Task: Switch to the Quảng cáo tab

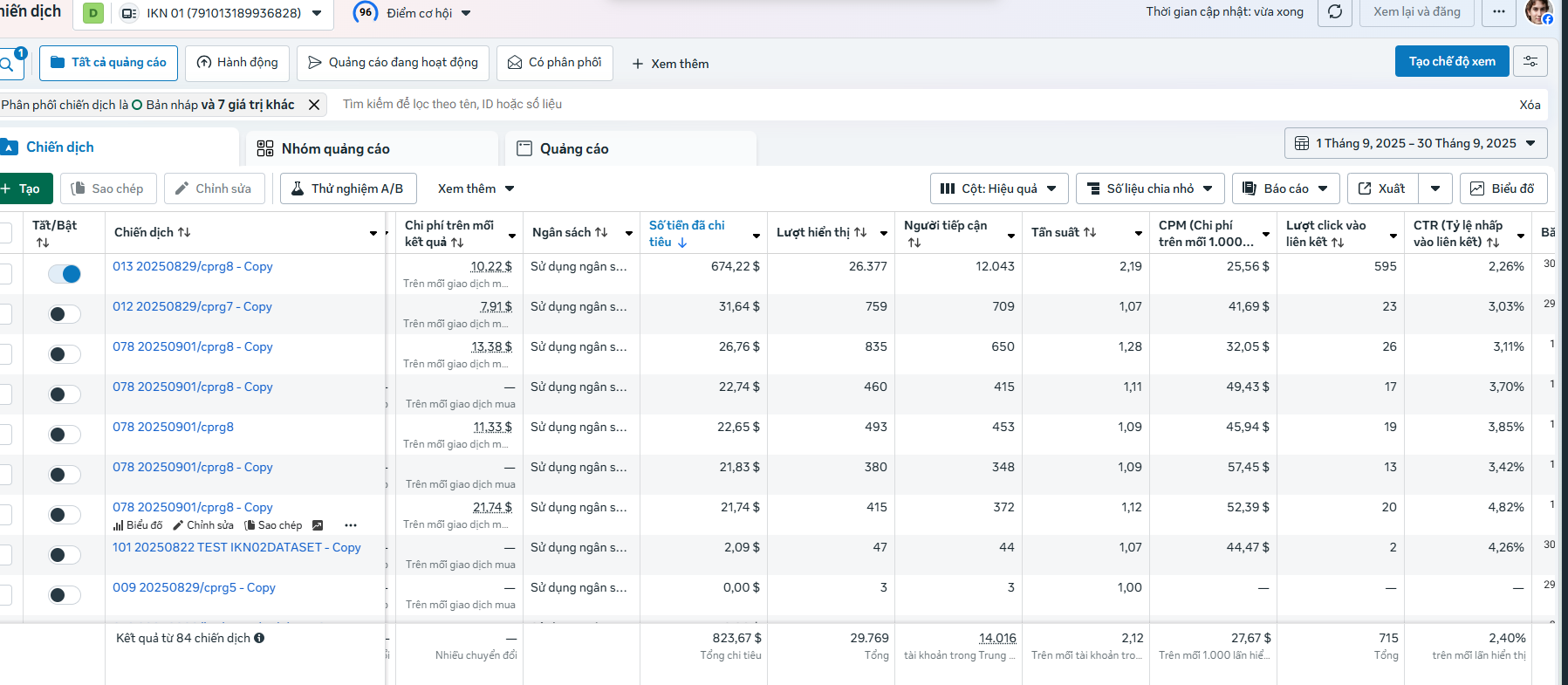Action: pyautogui.click(x=574, y=148)
